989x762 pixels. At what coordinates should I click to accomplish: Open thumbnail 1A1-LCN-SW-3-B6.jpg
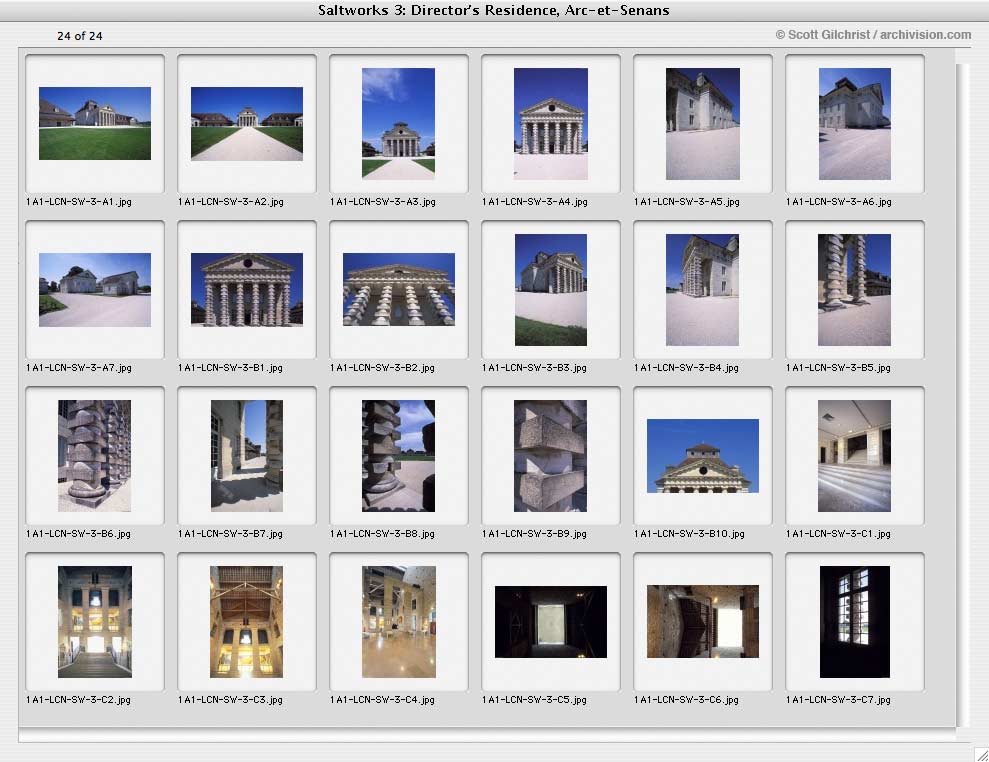coord(95,455)
